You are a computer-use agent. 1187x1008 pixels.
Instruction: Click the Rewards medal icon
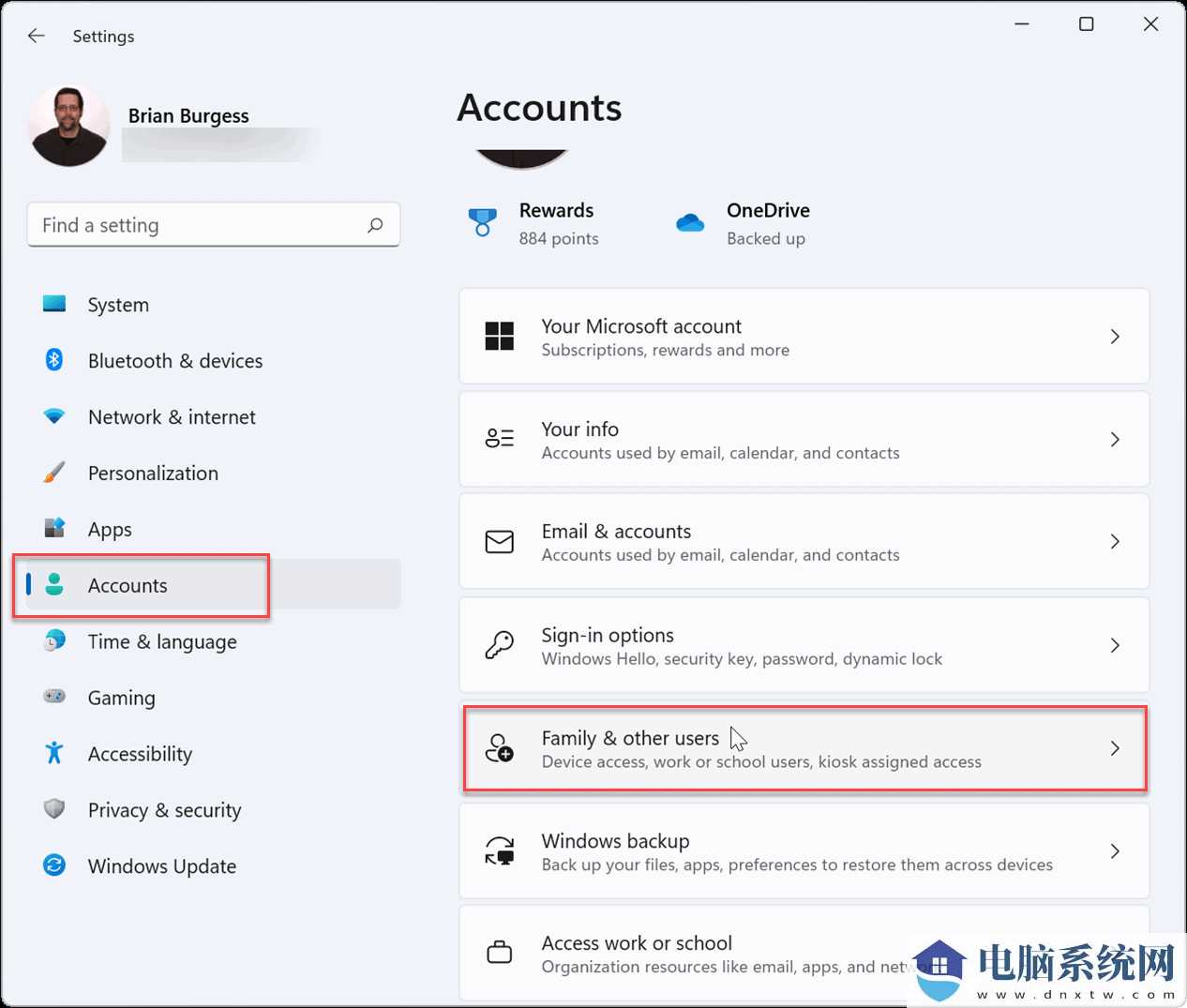(x=482, y=223)
